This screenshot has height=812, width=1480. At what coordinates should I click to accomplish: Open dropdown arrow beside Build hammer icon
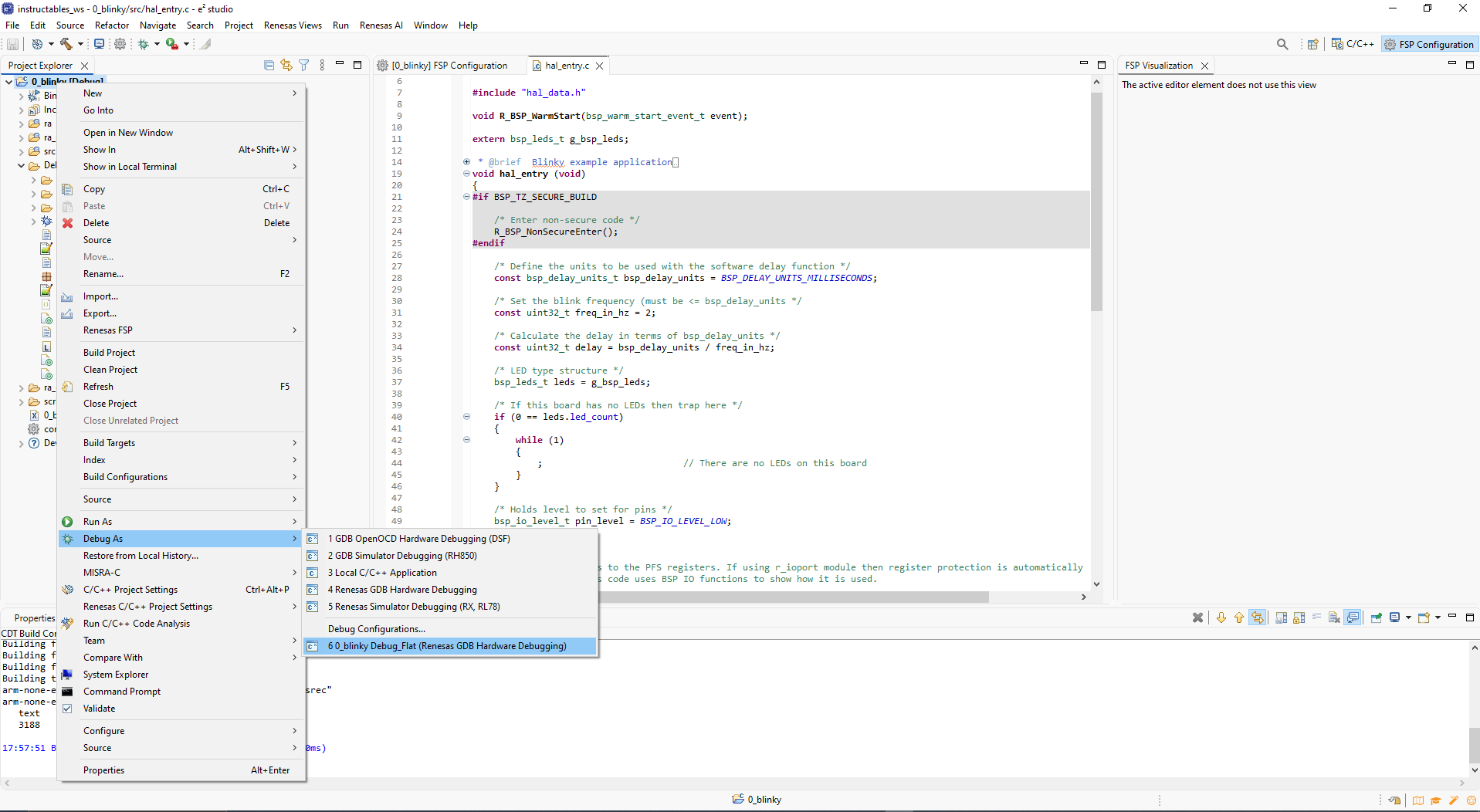80,44
